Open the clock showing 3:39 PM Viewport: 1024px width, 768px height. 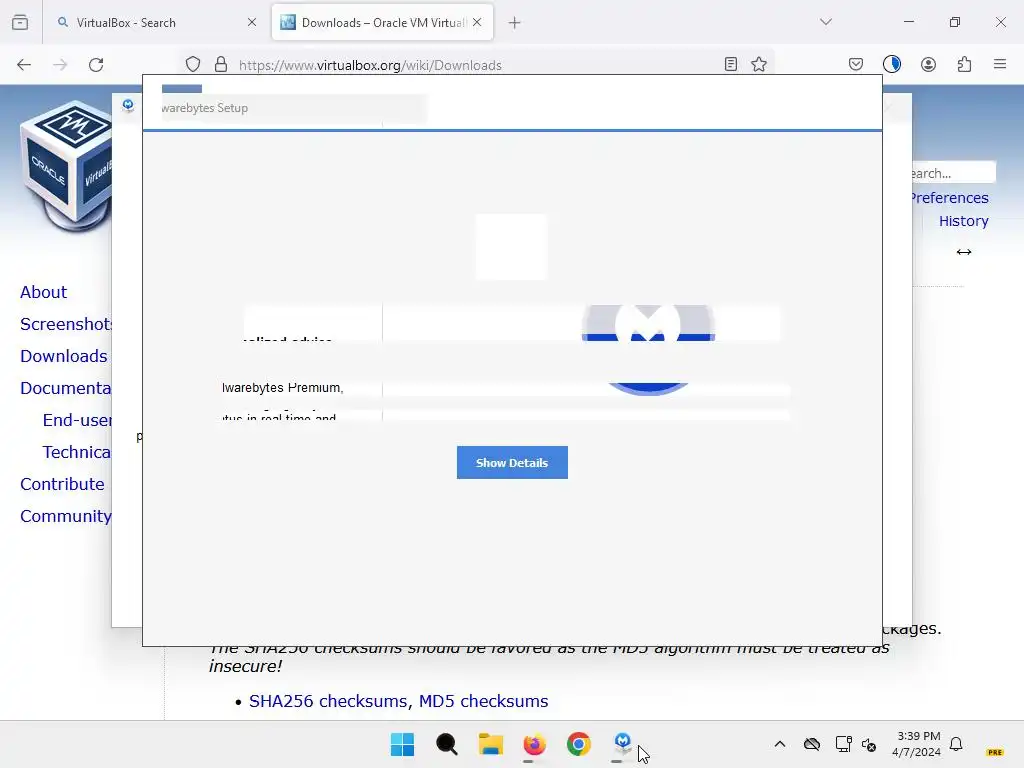tap(917, 744)
